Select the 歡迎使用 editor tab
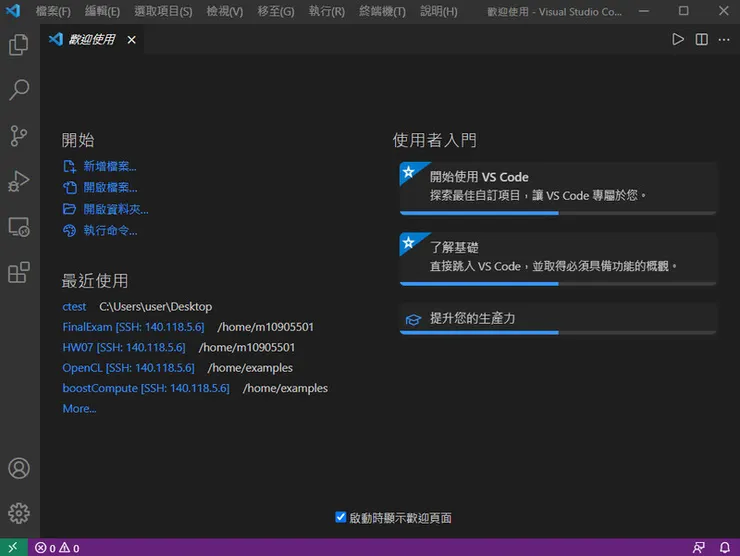The width and height of the screenshot is (740, 556). (x=92, y=40)
